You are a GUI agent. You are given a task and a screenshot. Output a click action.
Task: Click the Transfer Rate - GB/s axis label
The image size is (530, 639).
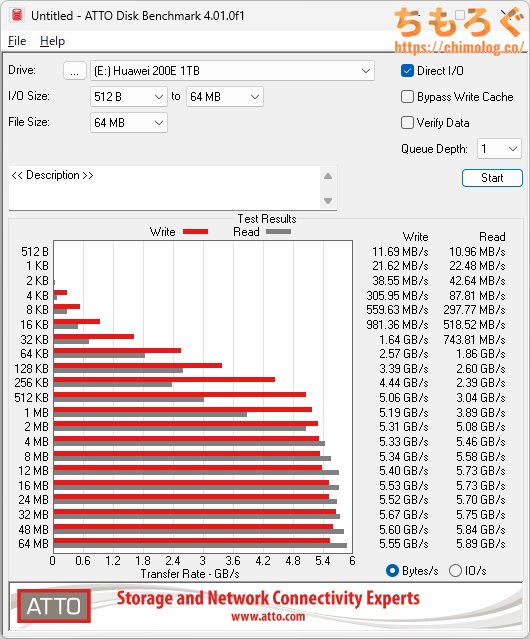tap(190, 574)
